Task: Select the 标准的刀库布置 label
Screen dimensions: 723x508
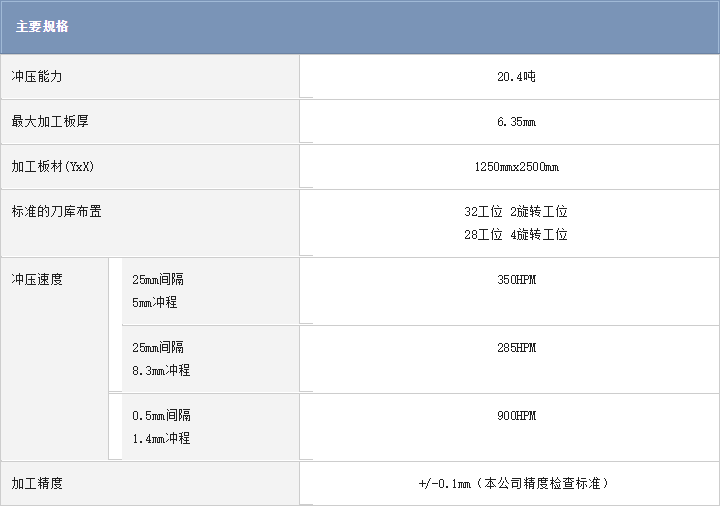Action: tap(56, 212)
